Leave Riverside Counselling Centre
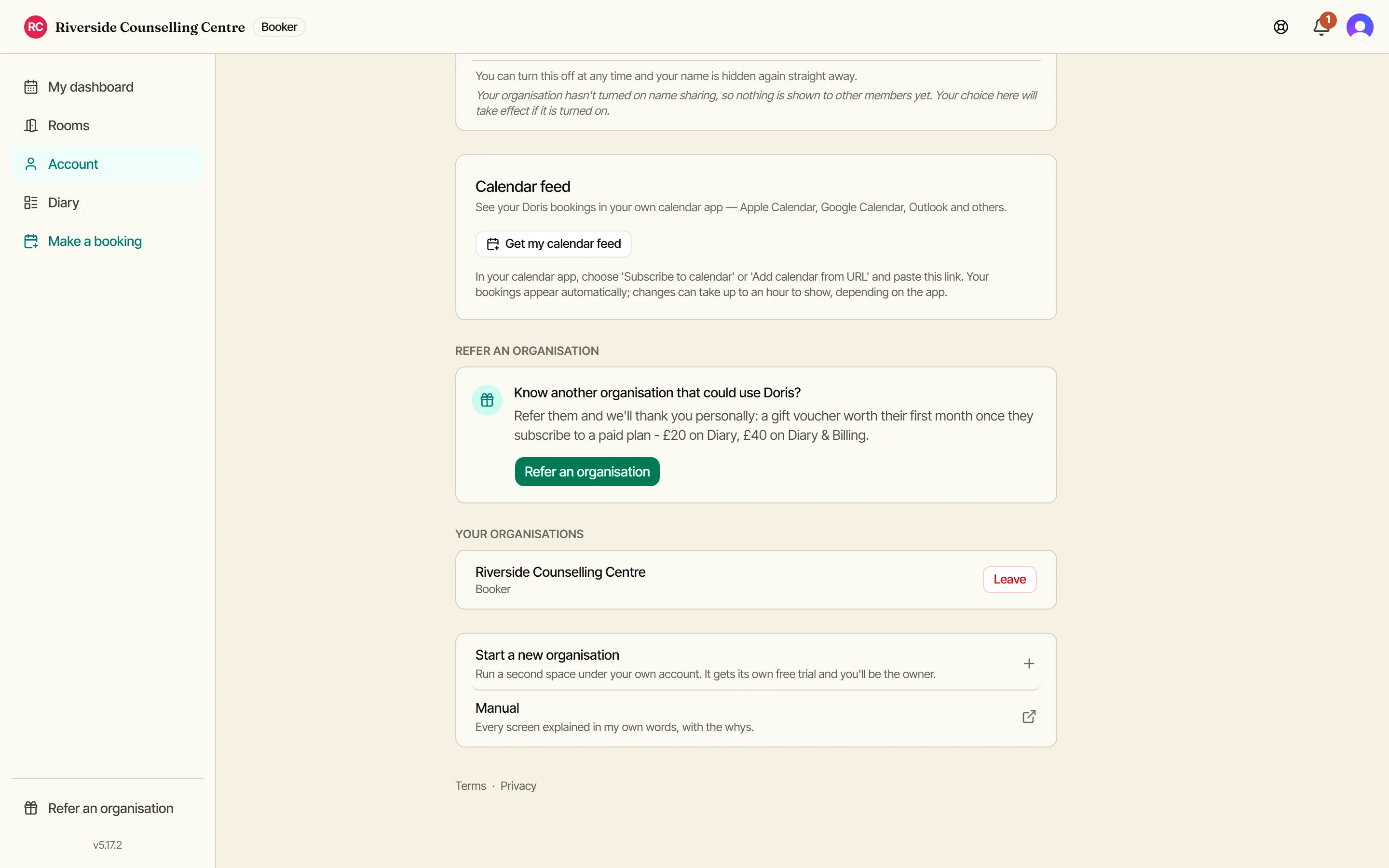The height and width of the screenshot is (868, 1389). tap(1009, 579)
